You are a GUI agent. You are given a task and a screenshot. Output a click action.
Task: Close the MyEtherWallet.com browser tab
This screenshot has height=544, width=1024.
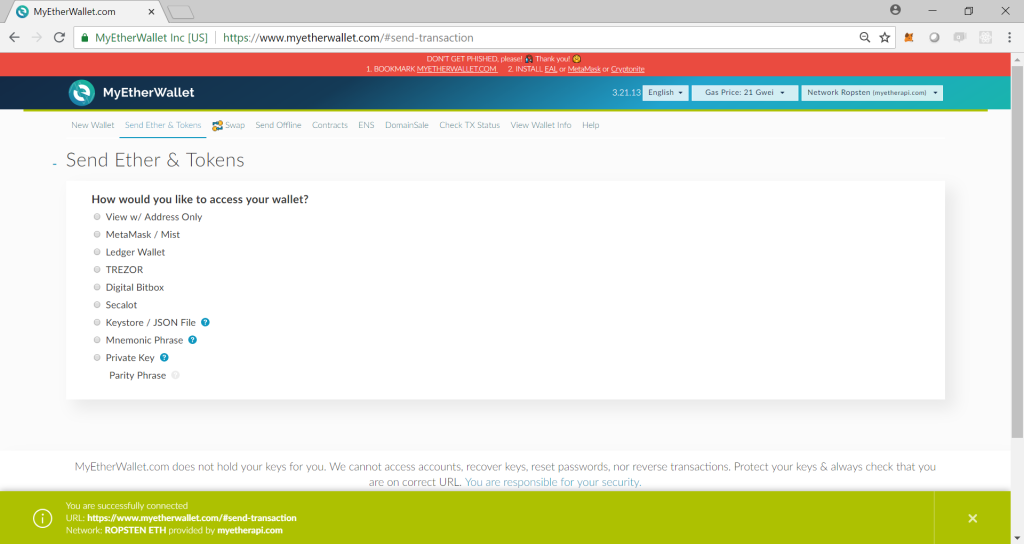pyautogui.click(x=152, y=12)
